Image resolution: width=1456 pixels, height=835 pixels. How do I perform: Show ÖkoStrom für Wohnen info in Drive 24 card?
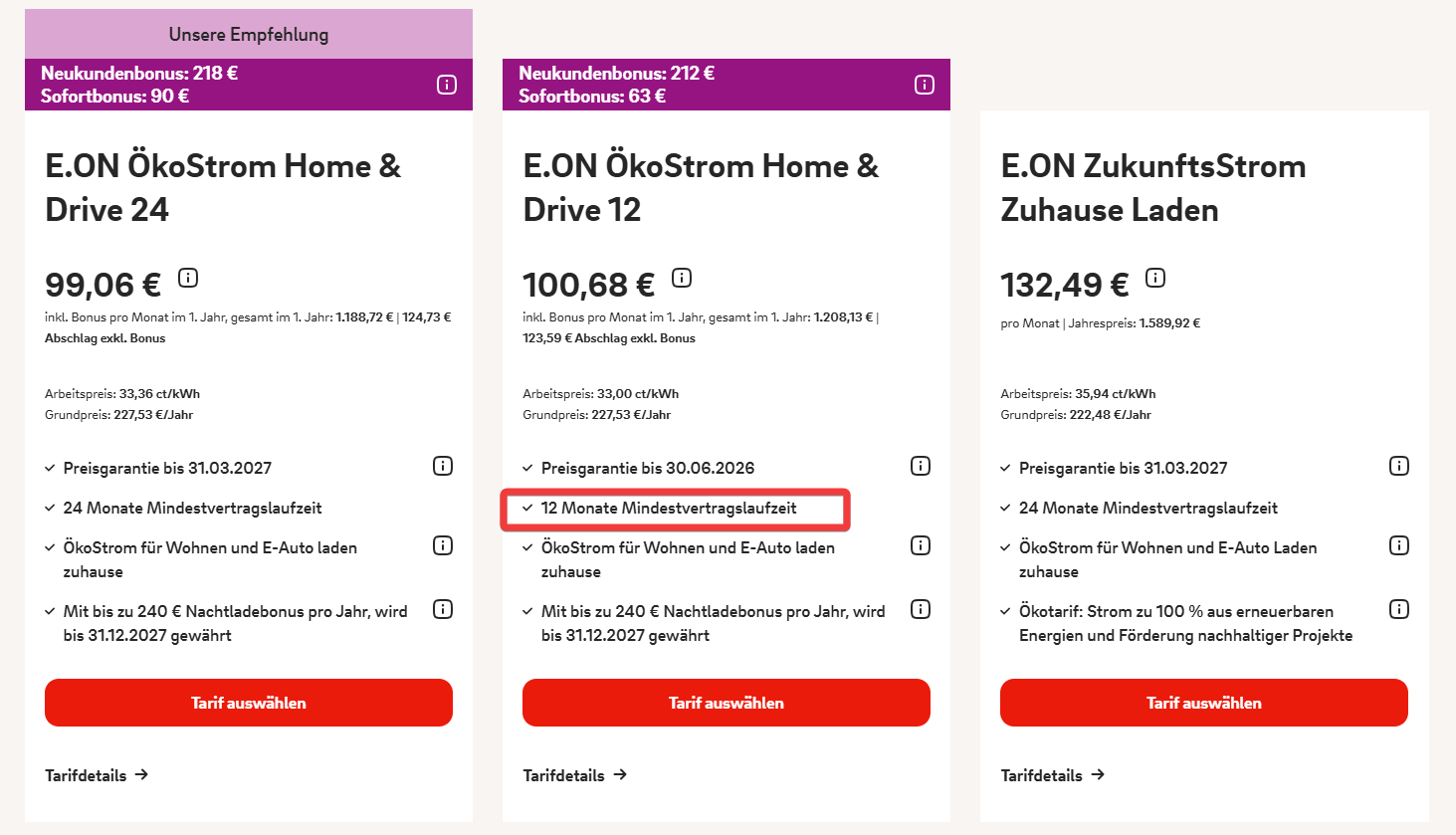pos(443,545)
